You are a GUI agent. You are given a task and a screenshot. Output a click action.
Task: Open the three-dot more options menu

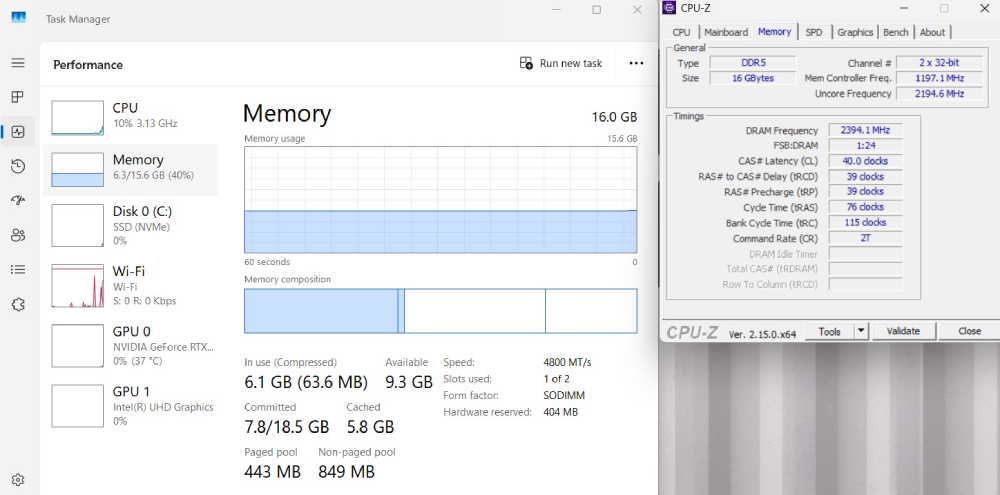(x=636, y=63)
